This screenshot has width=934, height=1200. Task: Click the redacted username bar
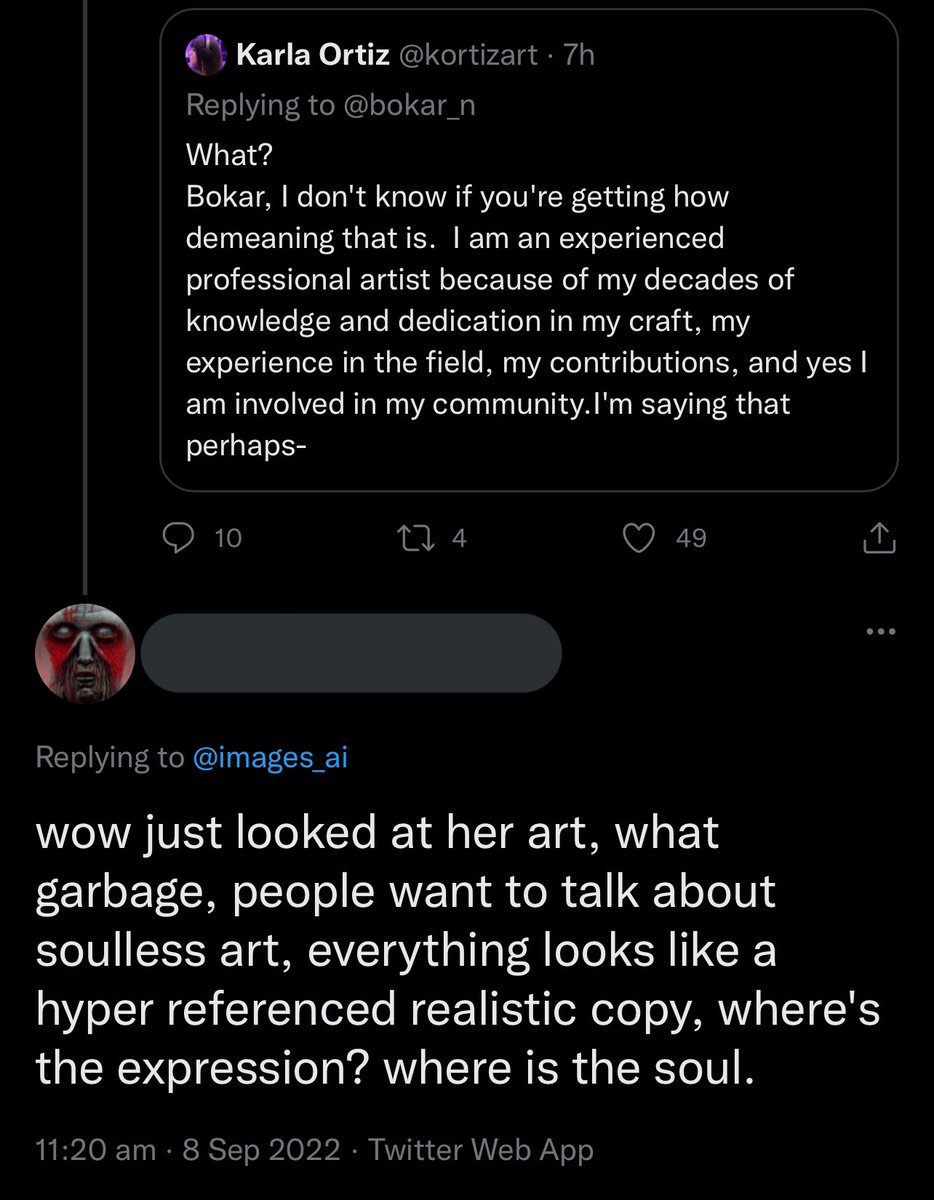click(351, 653)
